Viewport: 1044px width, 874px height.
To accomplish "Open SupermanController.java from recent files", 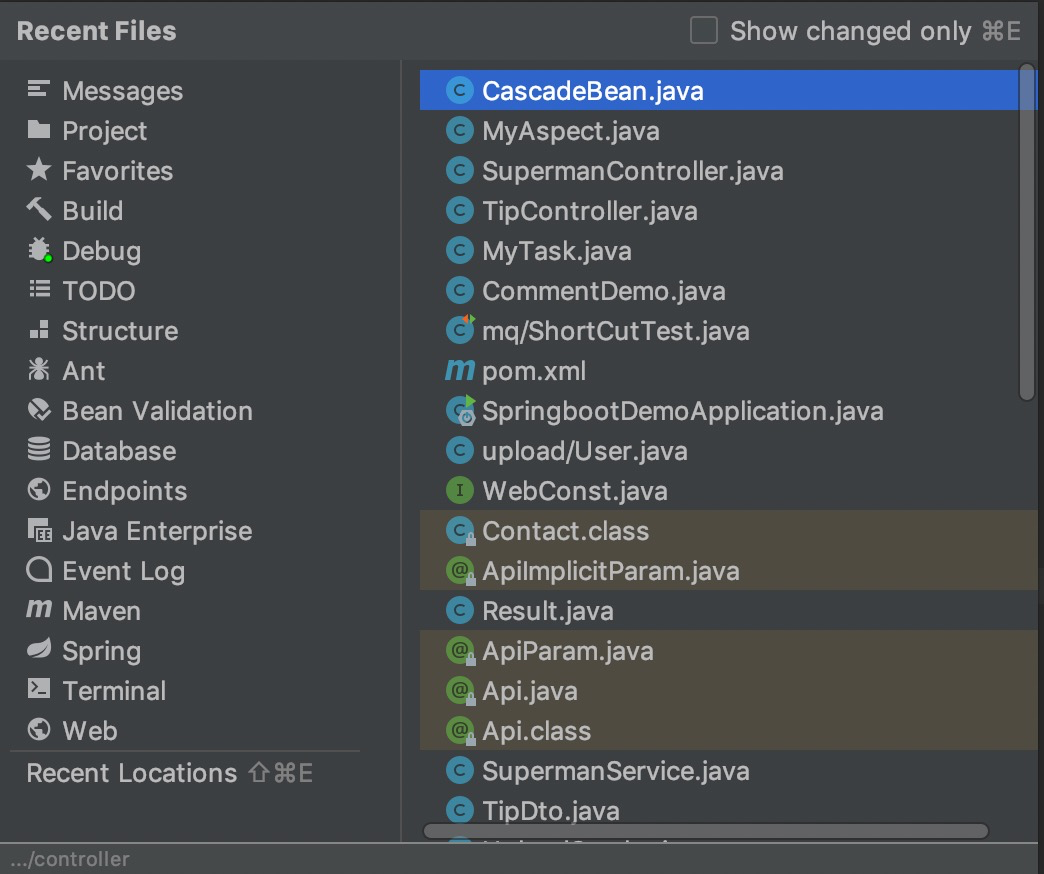I will pos(632,171).
